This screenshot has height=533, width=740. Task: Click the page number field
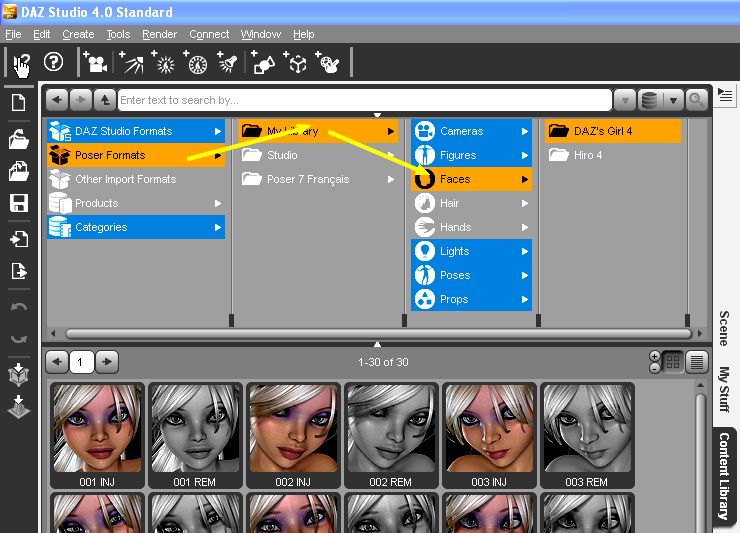tap(82, 362)
